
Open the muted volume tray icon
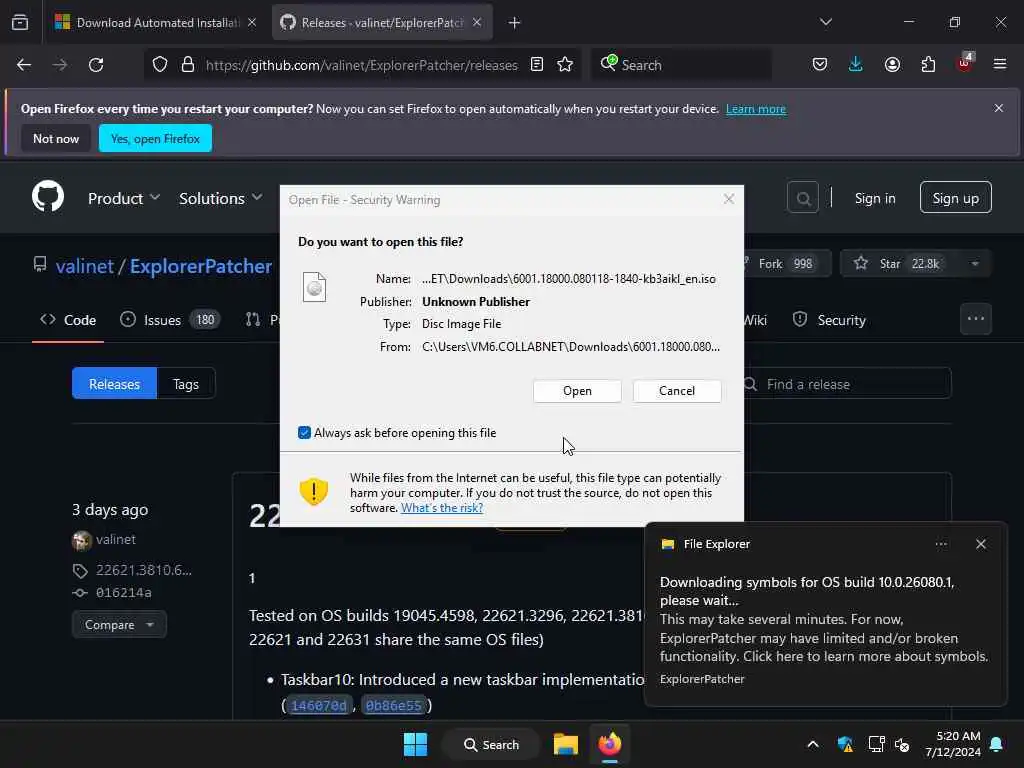(903, 744)
